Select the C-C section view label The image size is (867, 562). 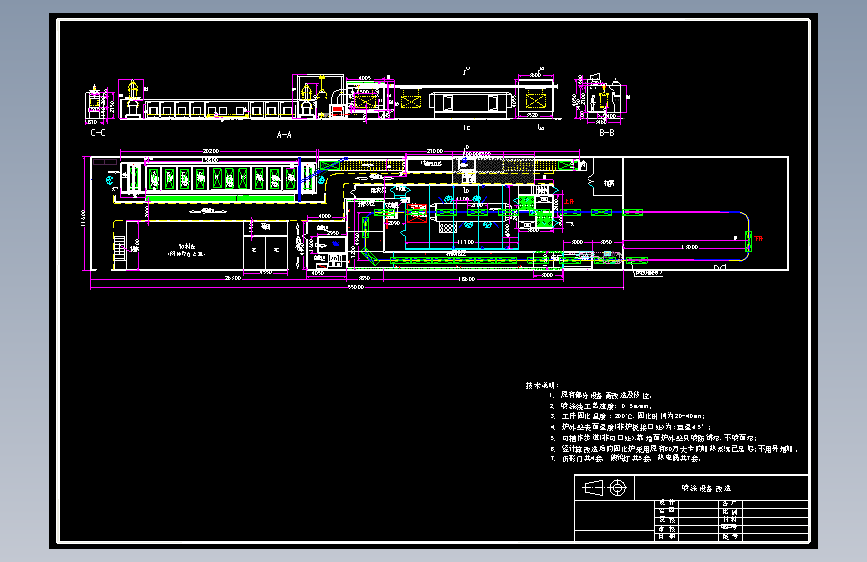[98, 133]
